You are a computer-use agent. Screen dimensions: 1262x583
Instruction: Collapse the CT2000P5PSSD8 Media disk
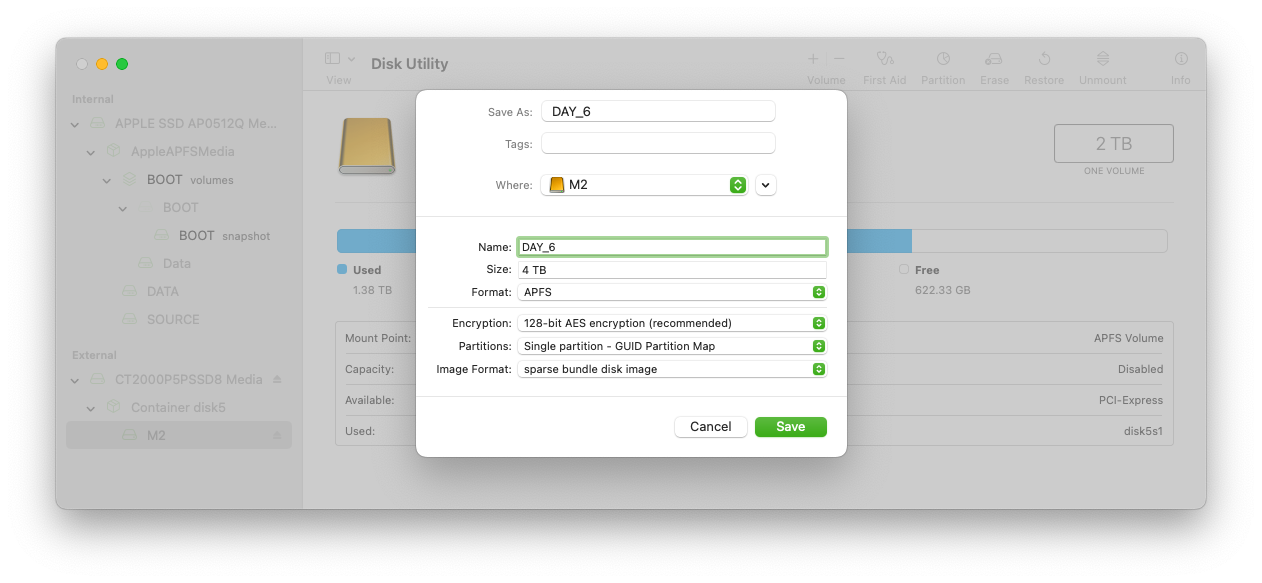[76, 380]
